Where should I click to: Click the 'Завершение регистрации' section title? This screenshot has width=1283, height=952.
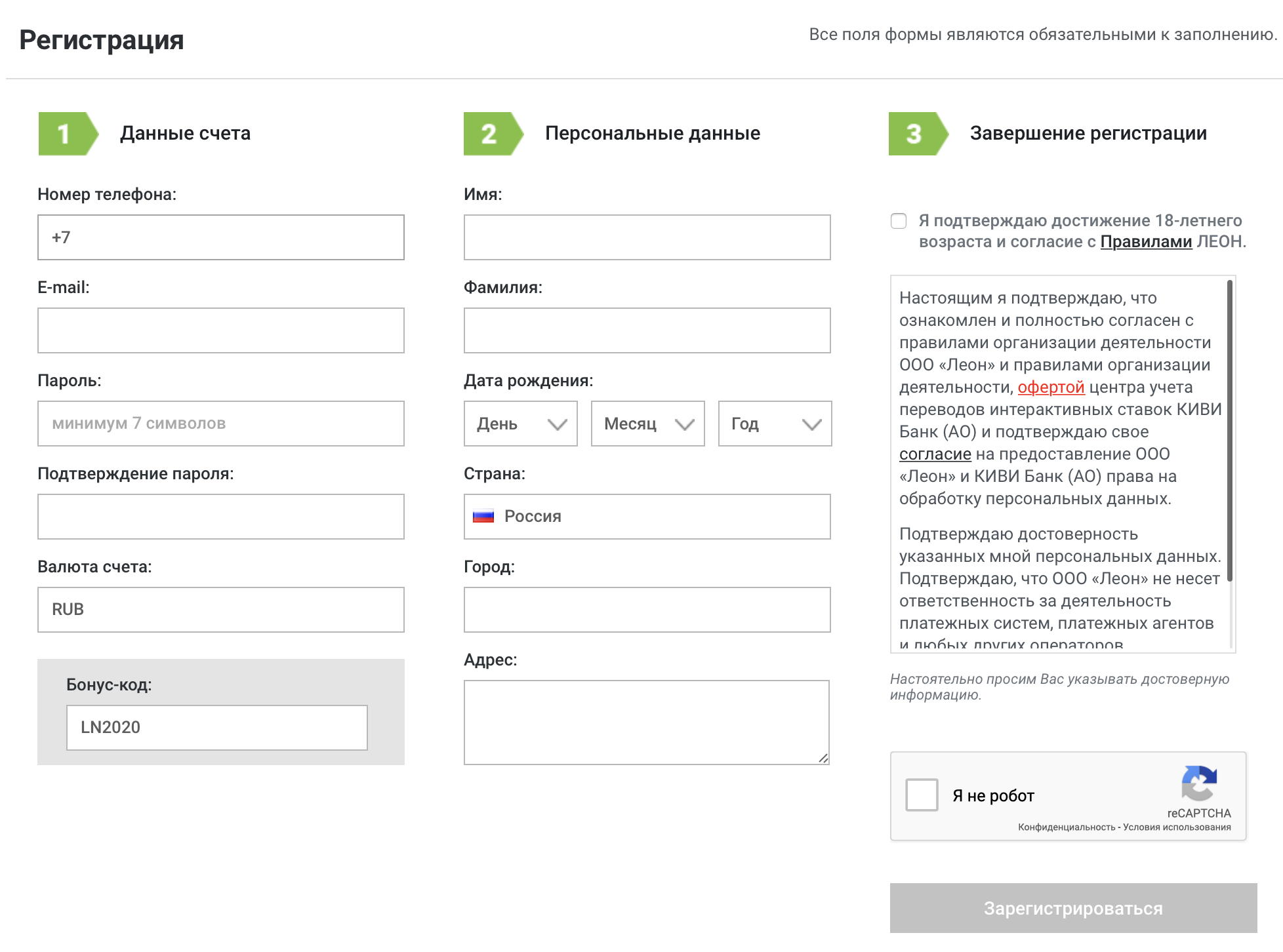[x=1088, y=134]
